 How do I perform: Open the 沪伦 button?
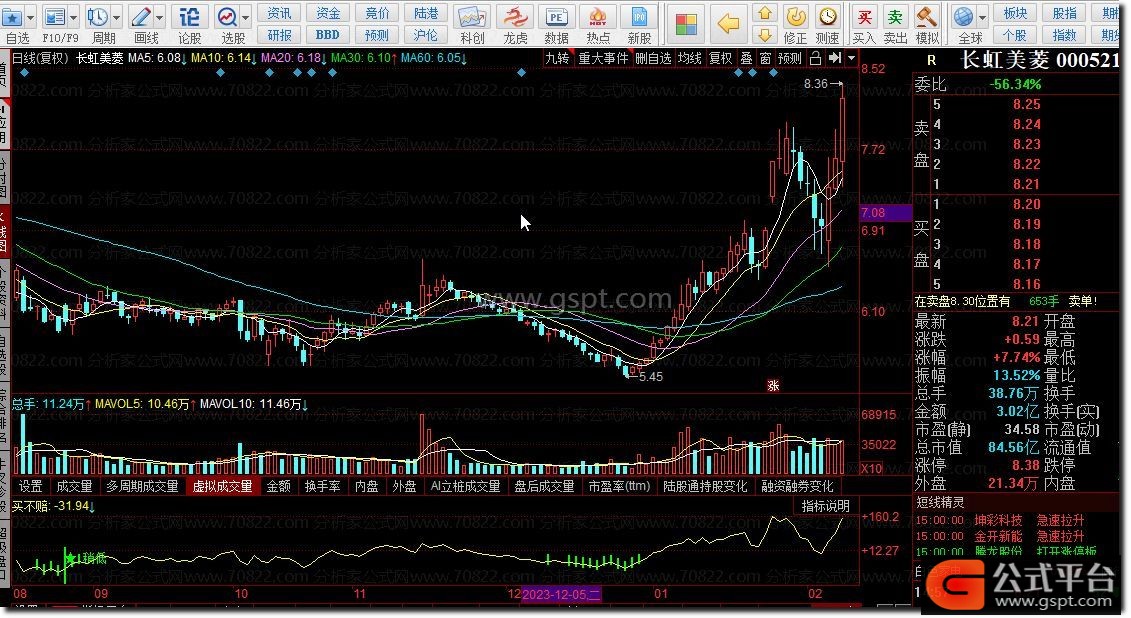click(x=426, y=35)
